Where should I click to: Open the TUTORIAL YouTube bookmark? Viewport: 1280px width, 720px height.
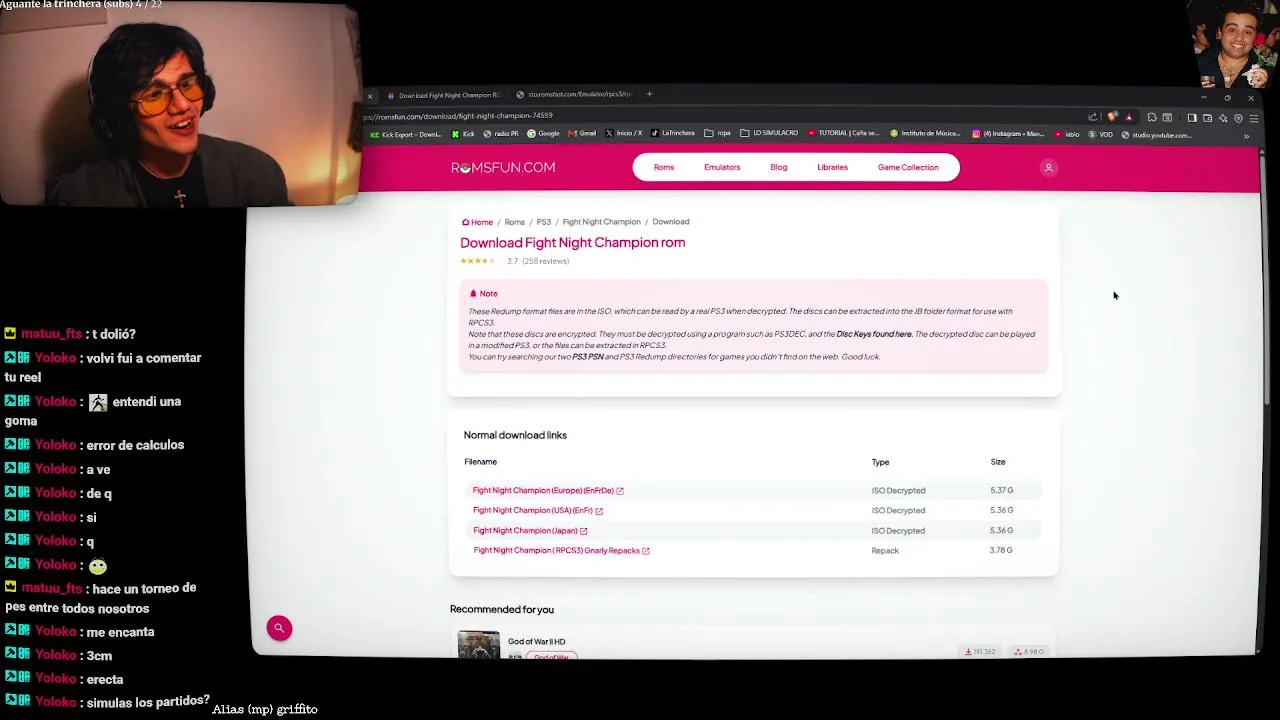(843, 134)
